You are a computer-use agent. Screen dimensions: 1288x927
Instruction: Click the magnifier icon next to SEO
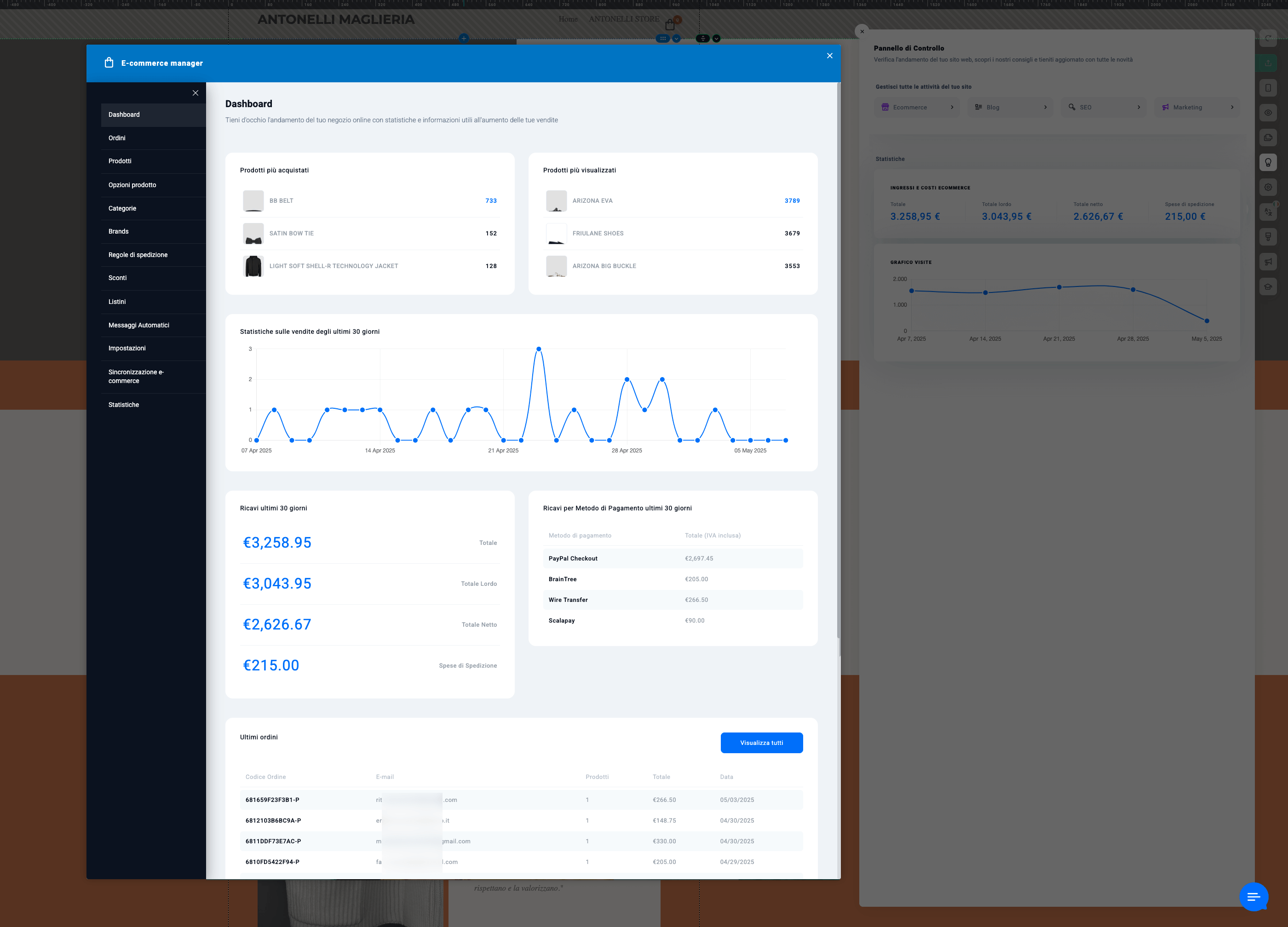coord(1072,107)
